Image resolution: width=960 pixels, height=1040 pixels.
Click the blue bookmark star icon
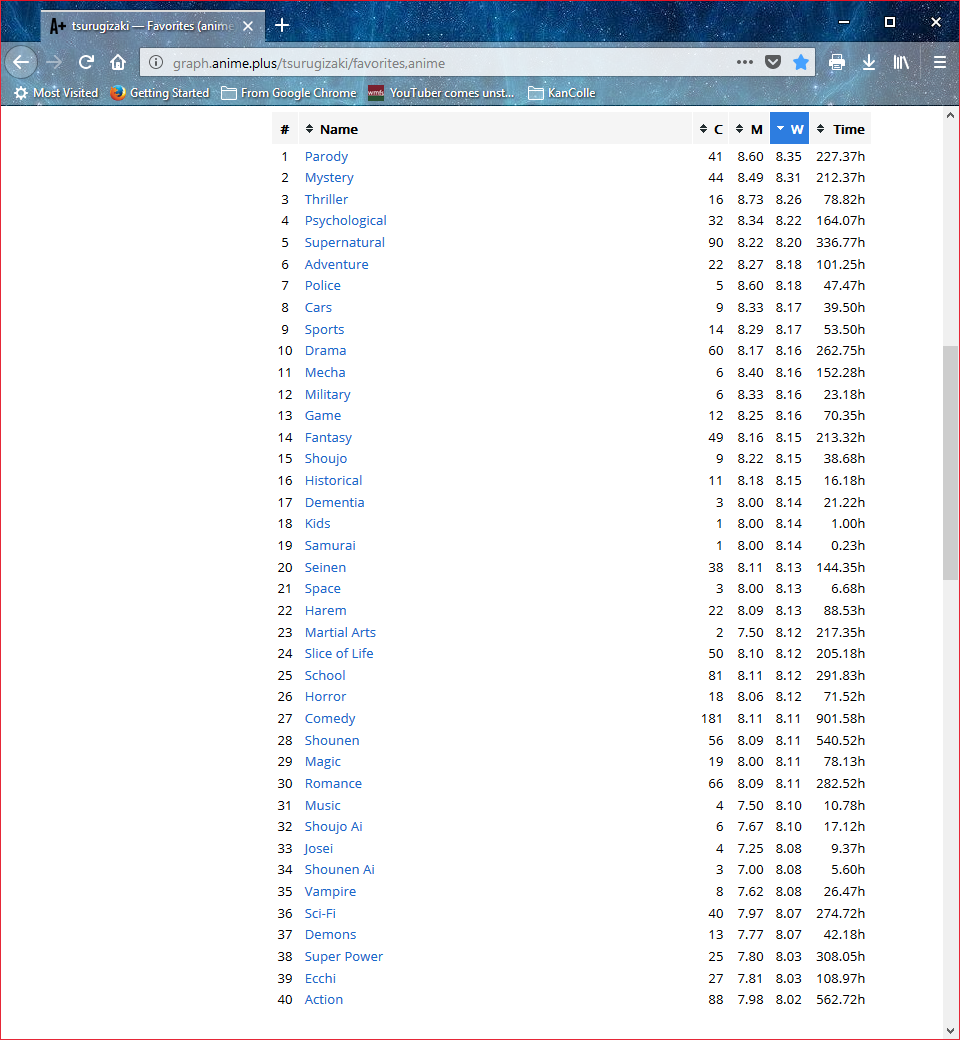(800, 62)
